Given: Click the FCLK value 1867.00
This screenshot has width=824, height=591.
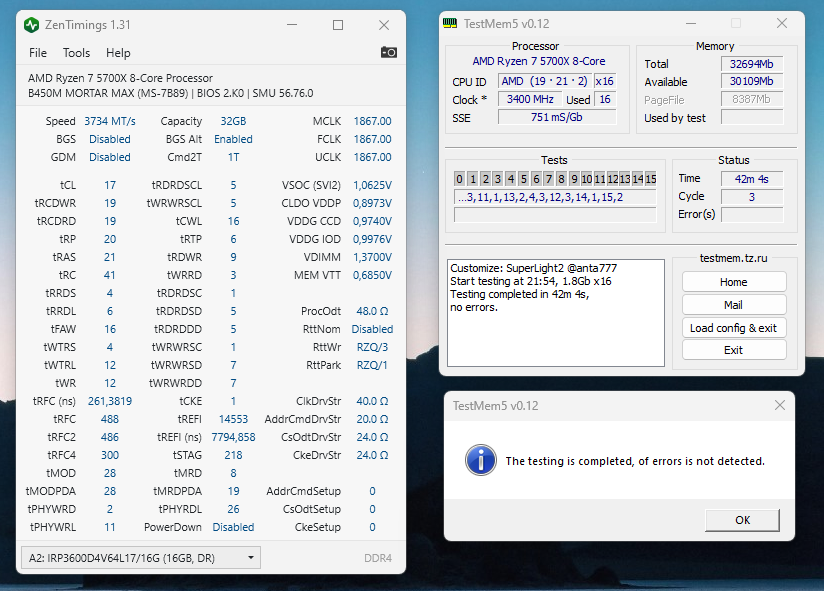Looking at the screenshot, I should coord(372,139).
